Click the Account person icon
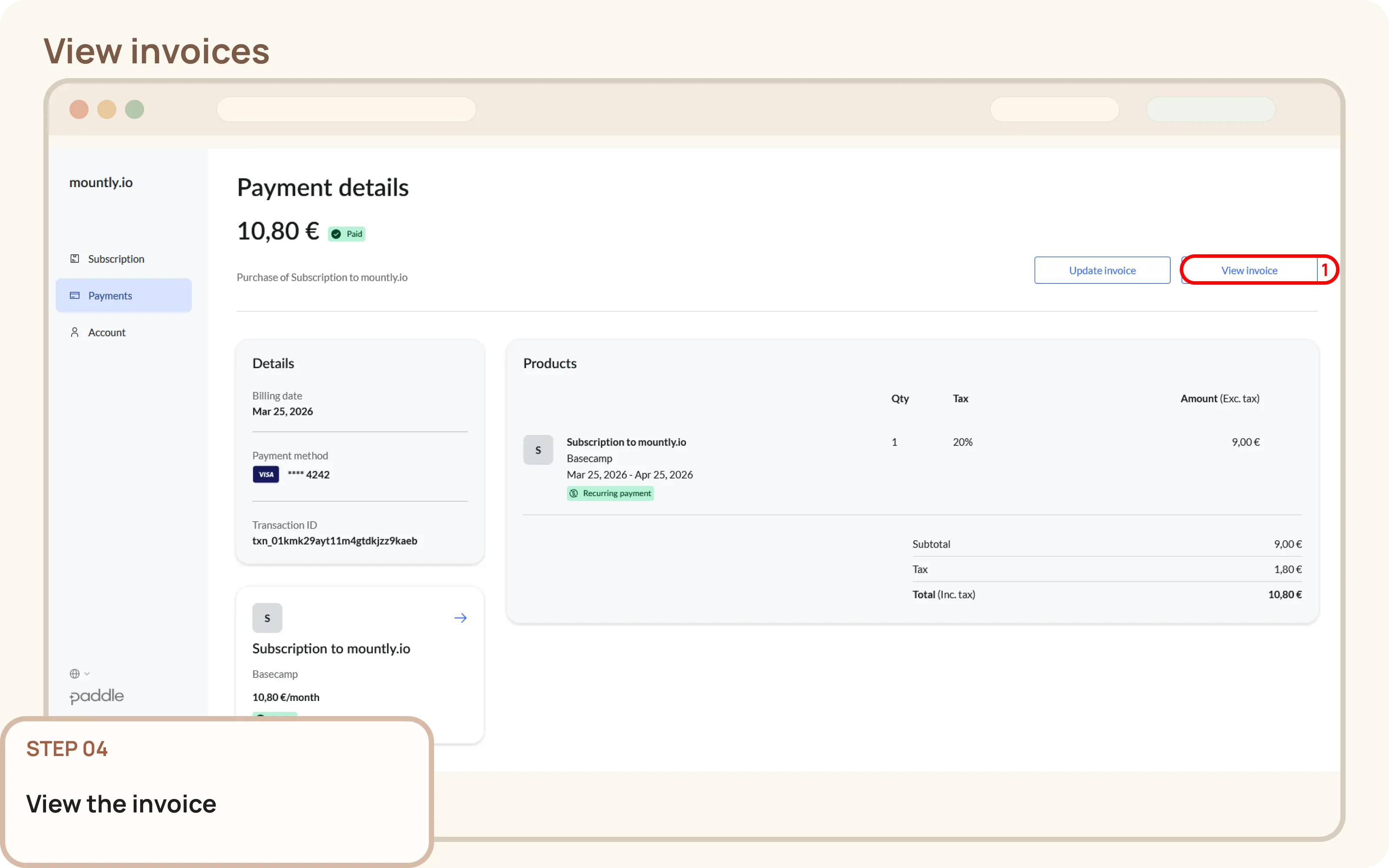This screenshot has height=868, width=1389. [x=75, y=332]
